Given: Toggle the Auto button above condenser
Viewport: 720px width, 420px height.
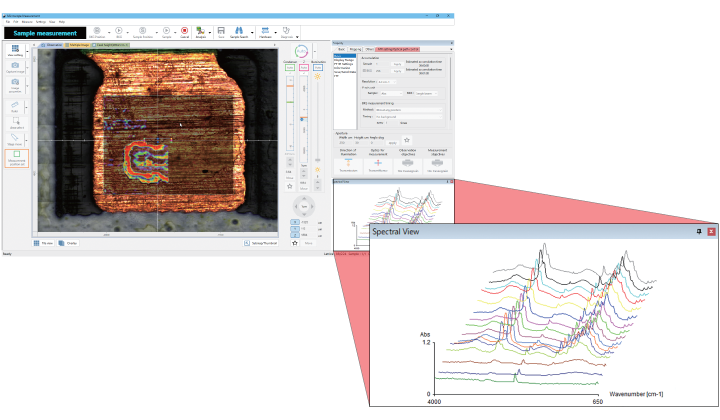Looking at the screenshot, I should tap(290, 67).
